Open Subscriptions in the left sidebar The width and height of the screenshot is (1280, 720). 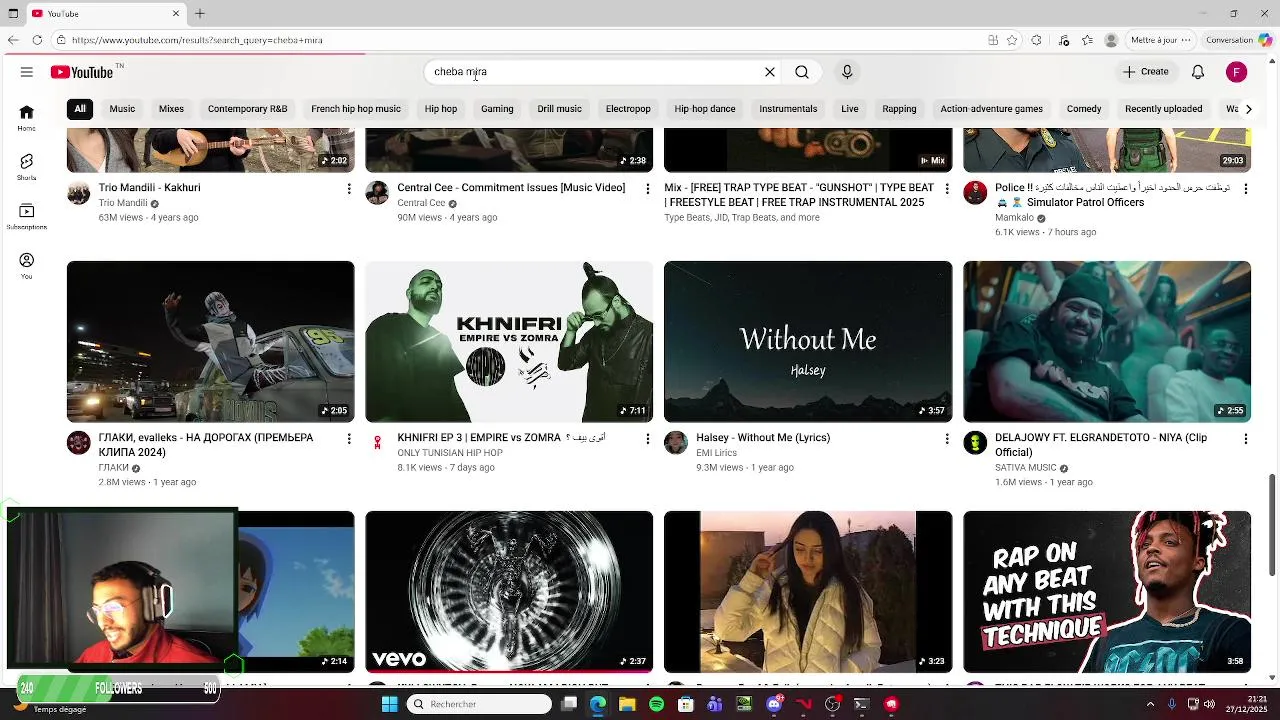pos(27,217)
